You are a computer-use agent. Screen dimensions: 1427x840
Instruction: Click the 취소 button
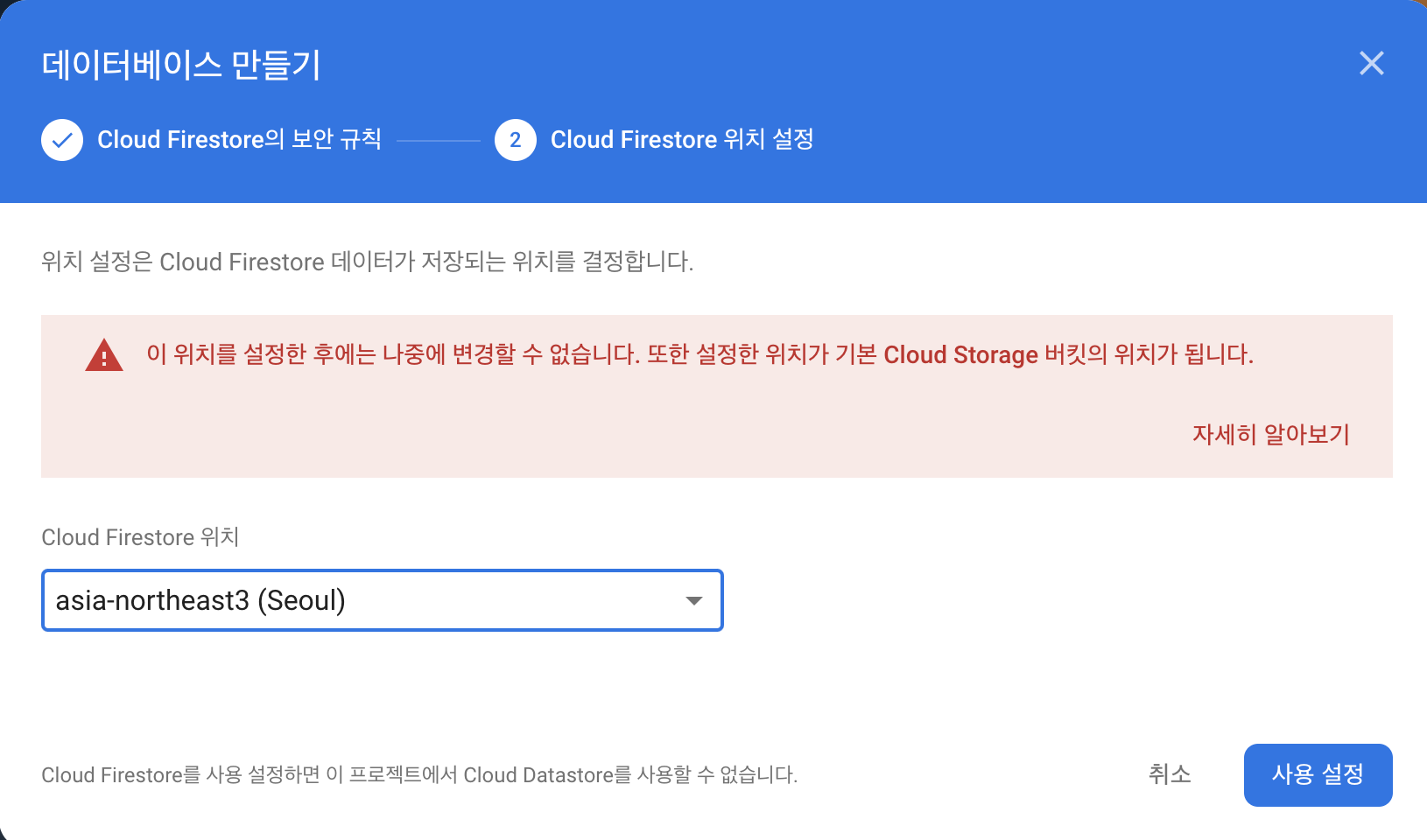(1170, 774)
